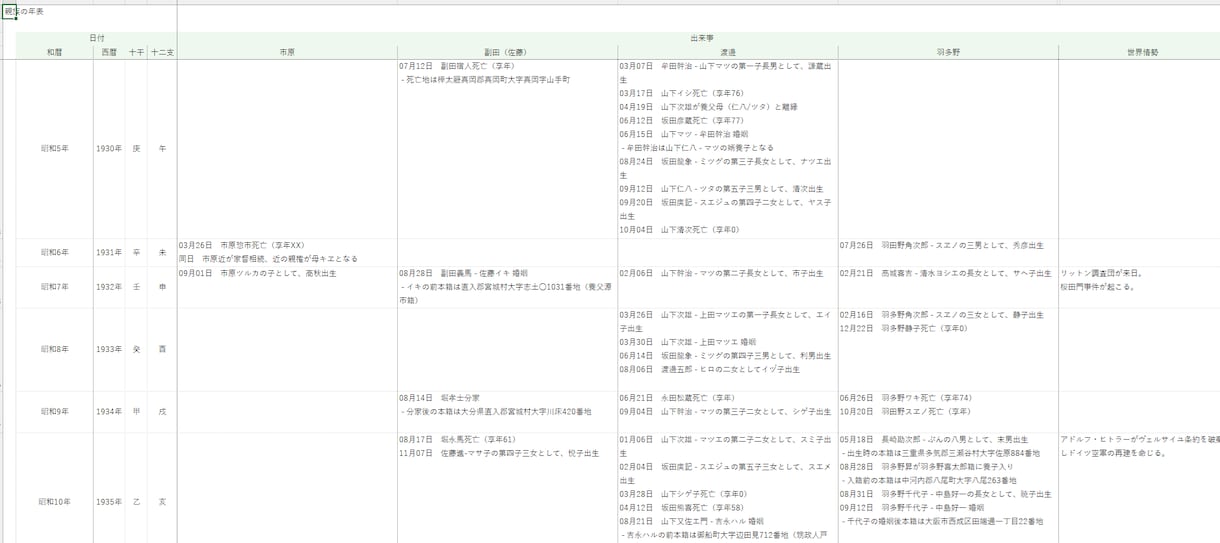Select the cell starting 07月12日 副田

pyautogui.click(x=507, y=148)
